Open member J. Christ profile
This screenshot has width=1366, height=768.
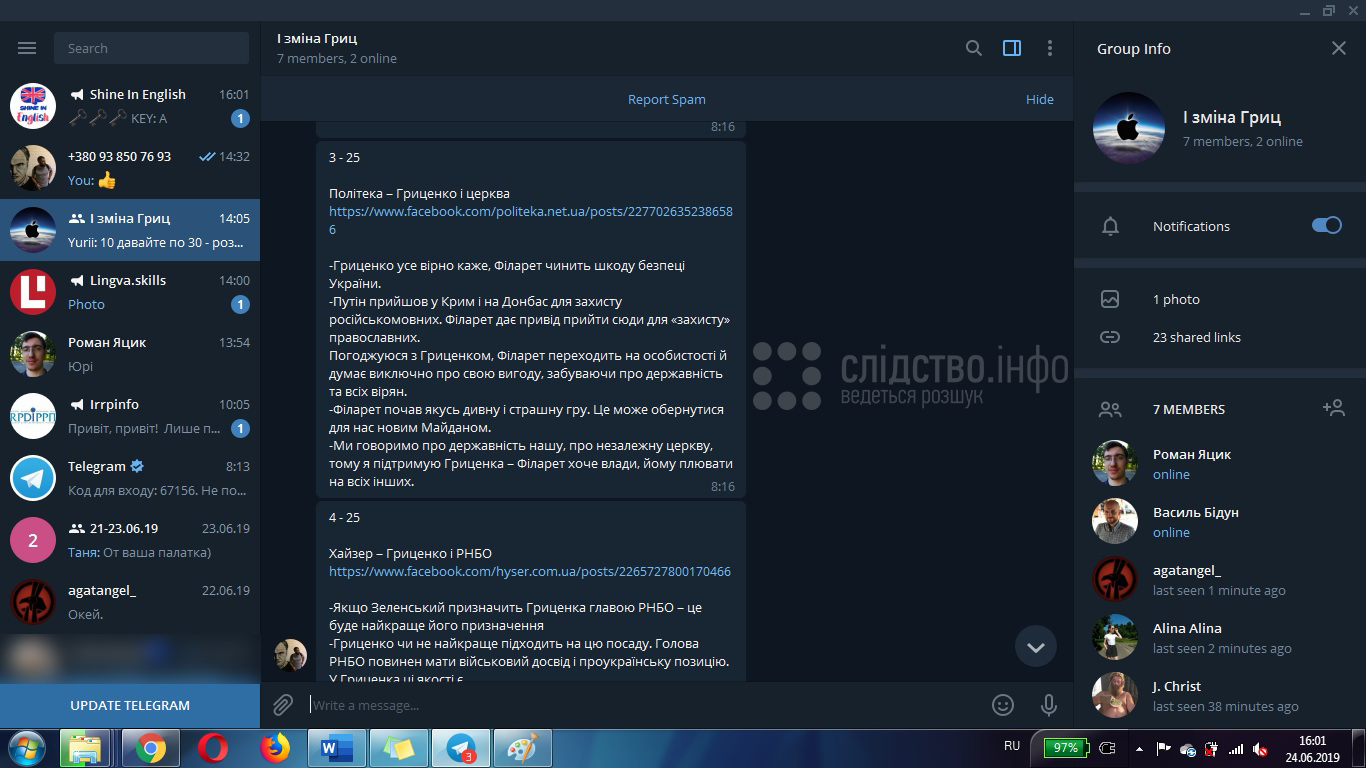point(1220,695)
